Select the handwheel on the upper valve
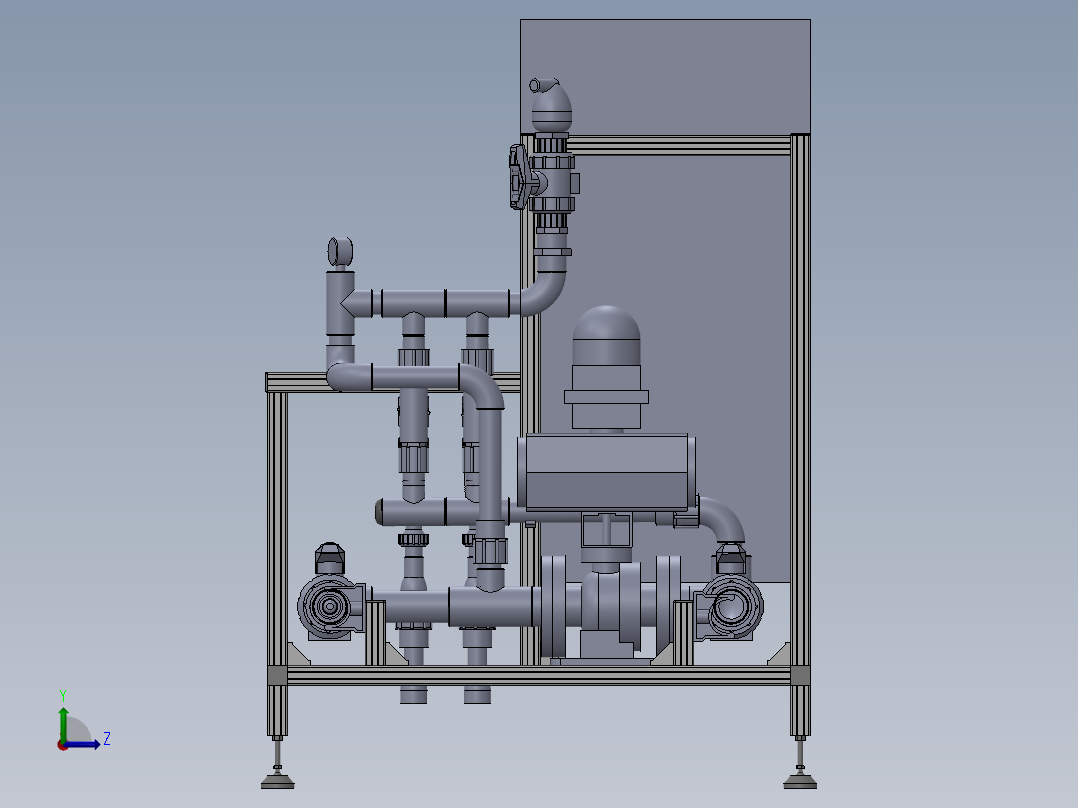This screenshot has height=808, width=1078. click(520, 177)
